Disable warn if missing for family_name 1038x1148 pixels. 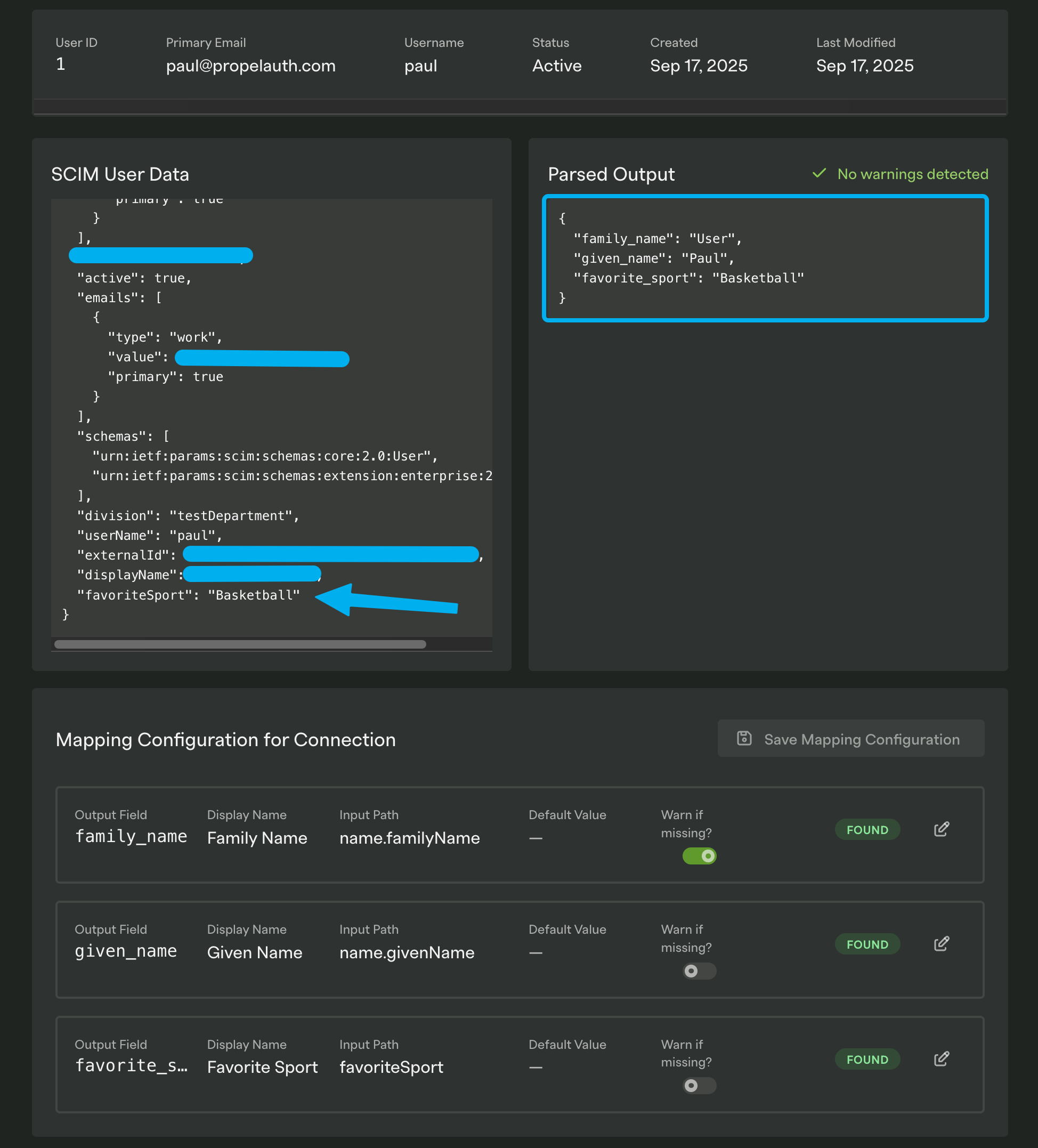(x=699, y=856)
